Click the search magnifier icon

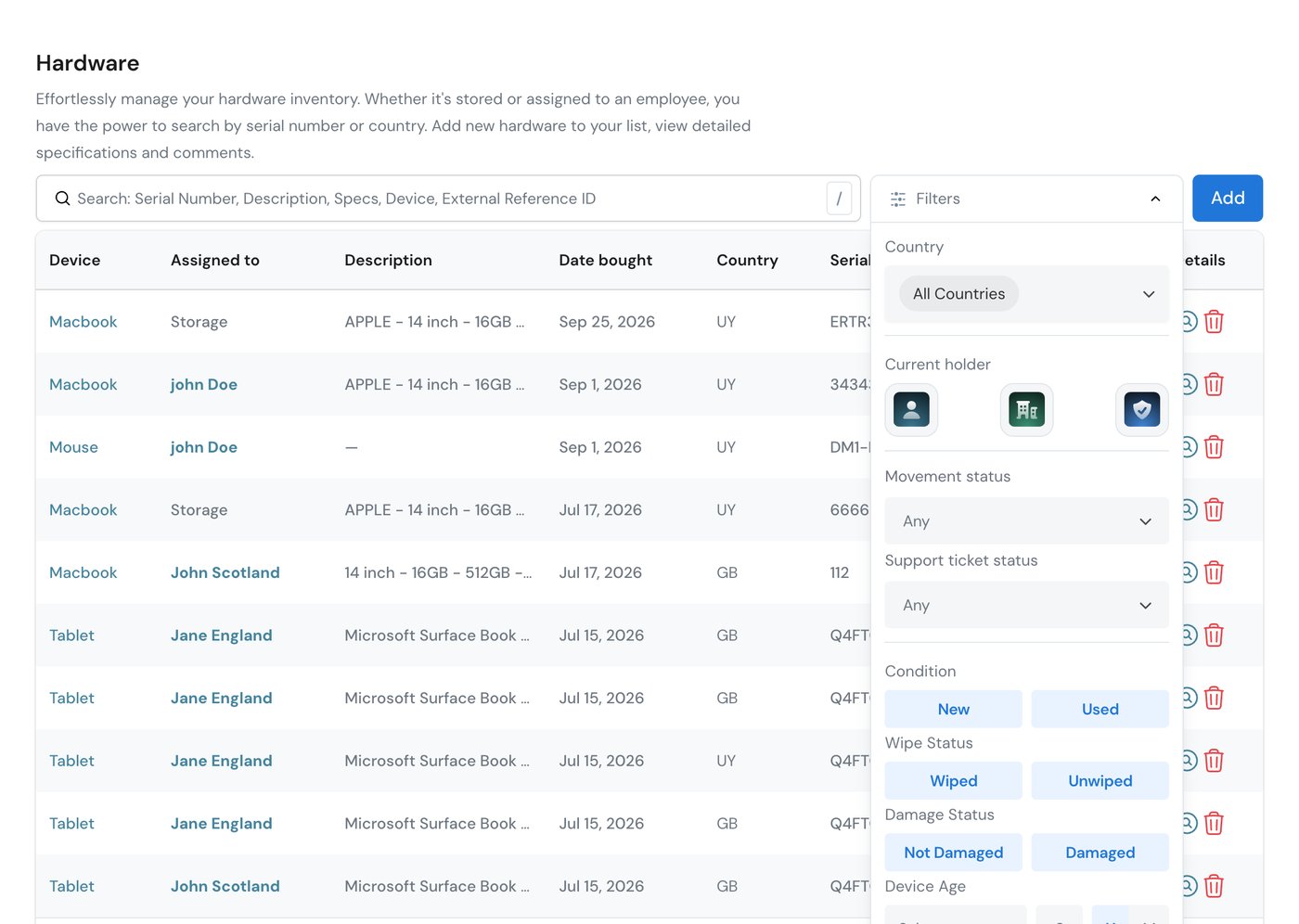coord(62,199)
